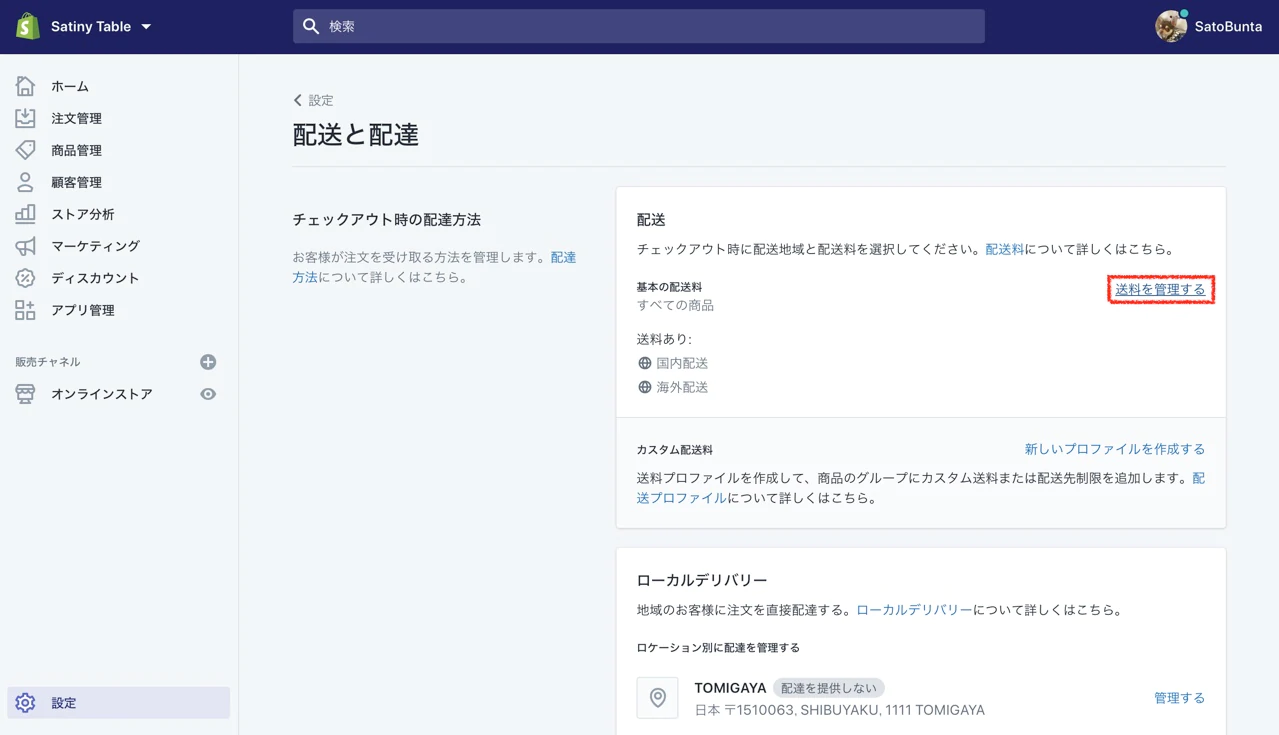This screenshot has width=1279, height=735.
Task: Select the 商品管理 tag icon
Action: [25, 150]
